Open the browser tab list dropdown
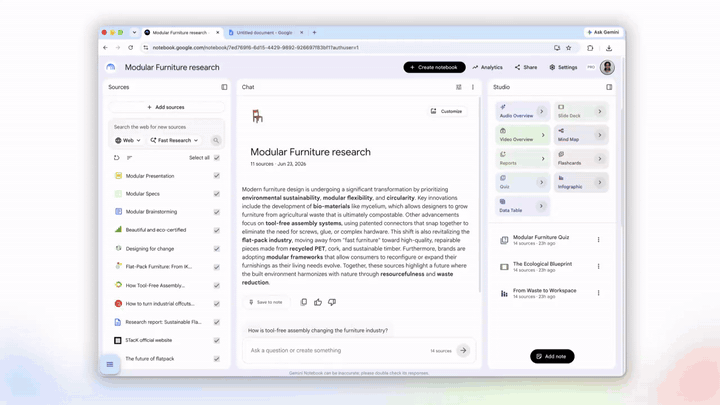This screenshot has height=405, width=720. pyautogui.click(x=134, y=33)
